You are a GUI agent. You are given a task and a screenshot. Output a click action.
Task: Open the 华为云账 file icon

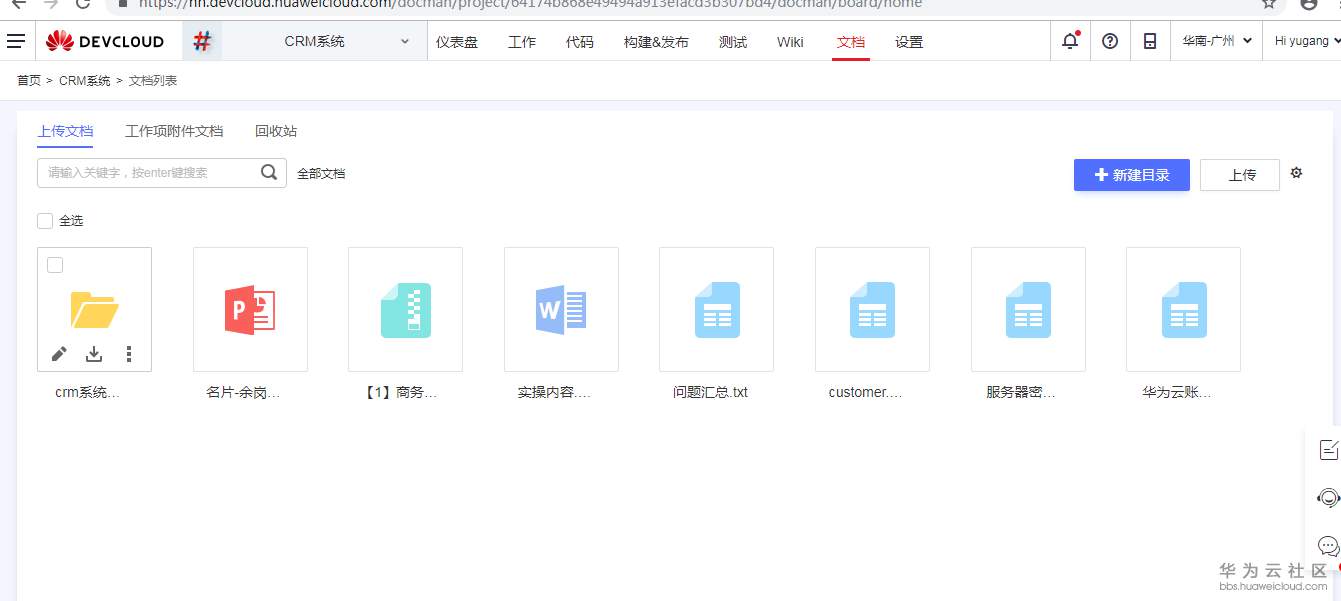[x=1184, y=309]
